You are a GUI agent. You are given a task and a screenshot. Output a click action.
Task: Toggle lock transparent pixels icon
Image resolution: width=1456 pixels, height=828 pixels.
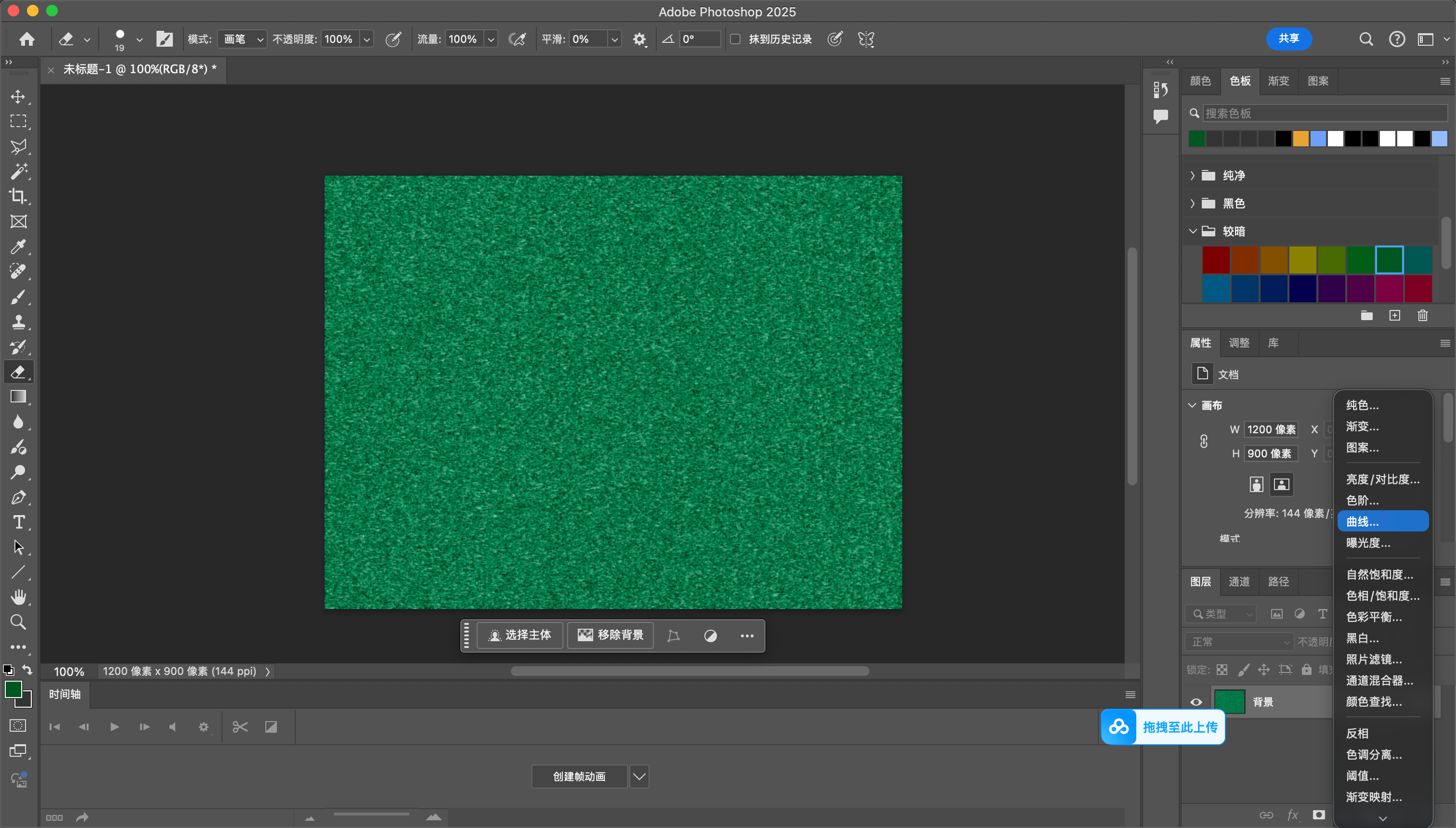(x=1222, y=669)
